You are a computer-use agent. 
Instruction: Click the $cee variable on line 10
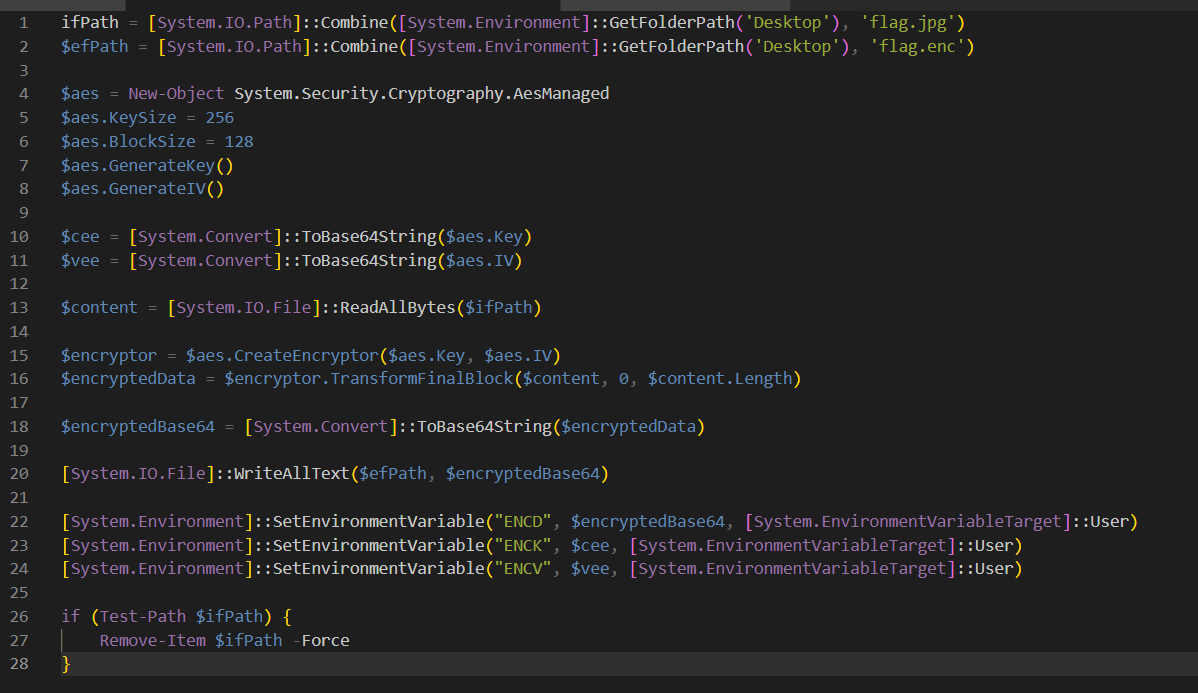pos(80,237)
